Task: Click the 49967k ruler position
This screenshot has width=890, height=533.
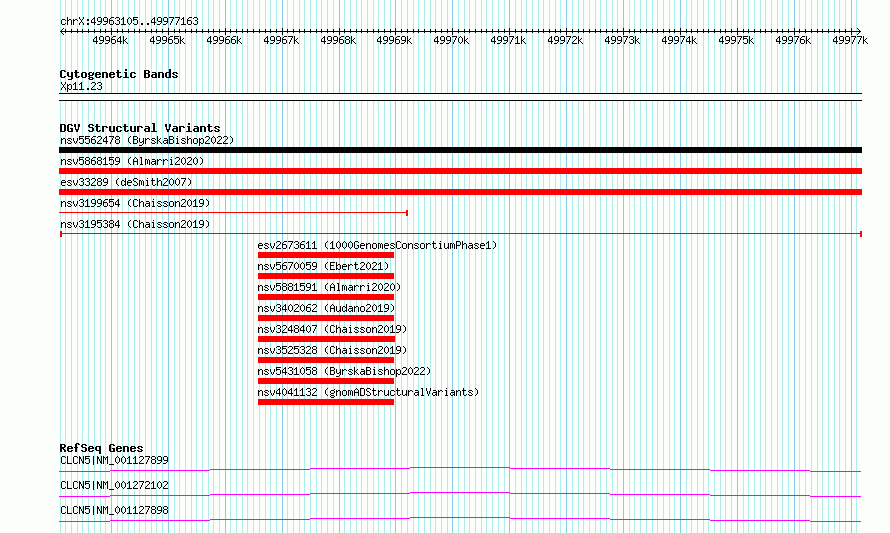Action: [281, 40]
